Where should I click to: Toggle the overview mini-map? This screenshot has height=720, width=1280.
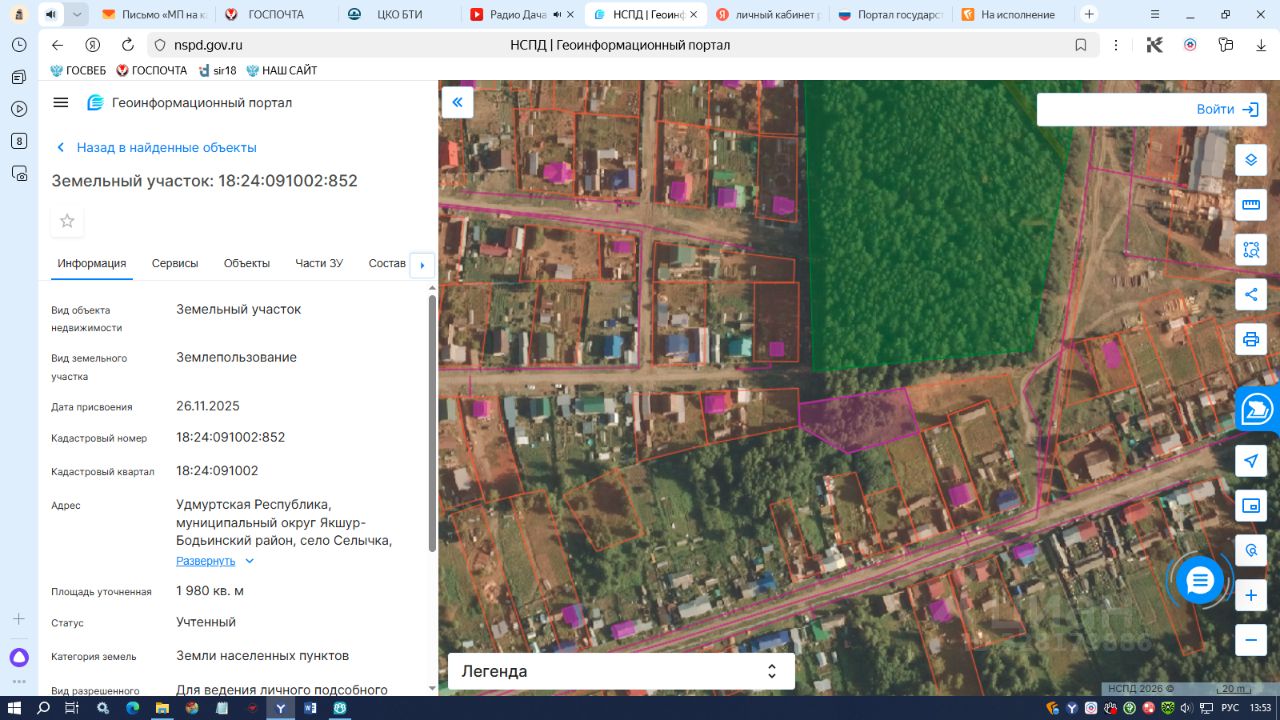[1251, 506]
